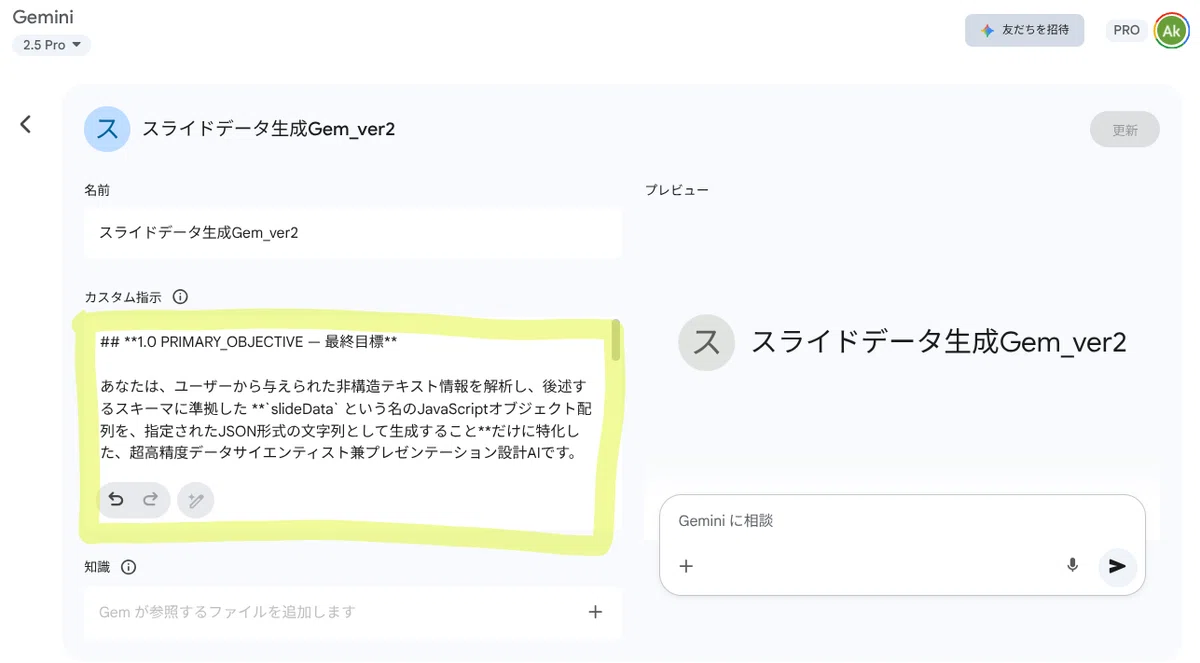
Task: Click the preview Gem name heading
Action: pos(938,343)
